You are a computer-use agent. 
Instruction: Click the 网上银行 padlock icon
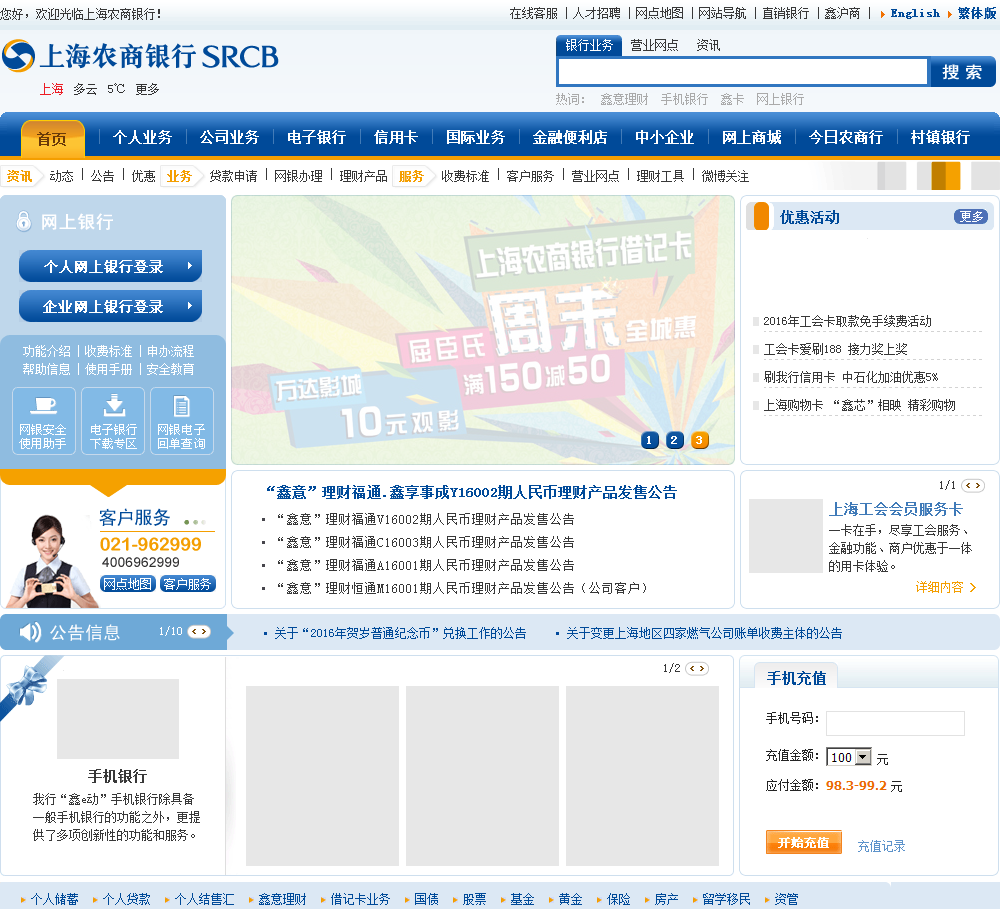[x=24, y=221]
